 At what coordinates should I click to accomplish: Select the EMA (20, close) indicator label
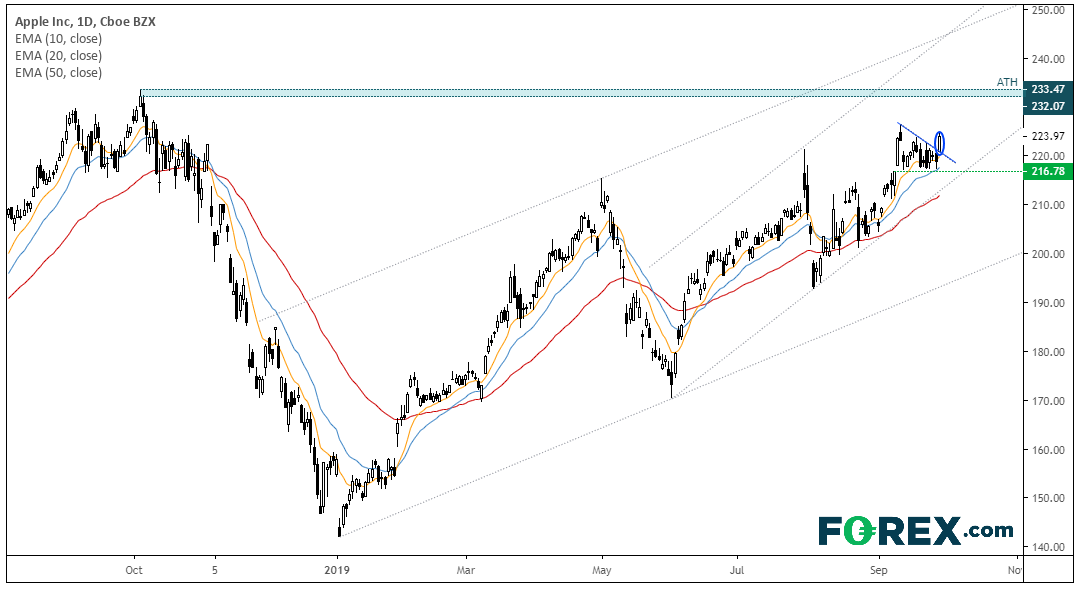[59, 56]
